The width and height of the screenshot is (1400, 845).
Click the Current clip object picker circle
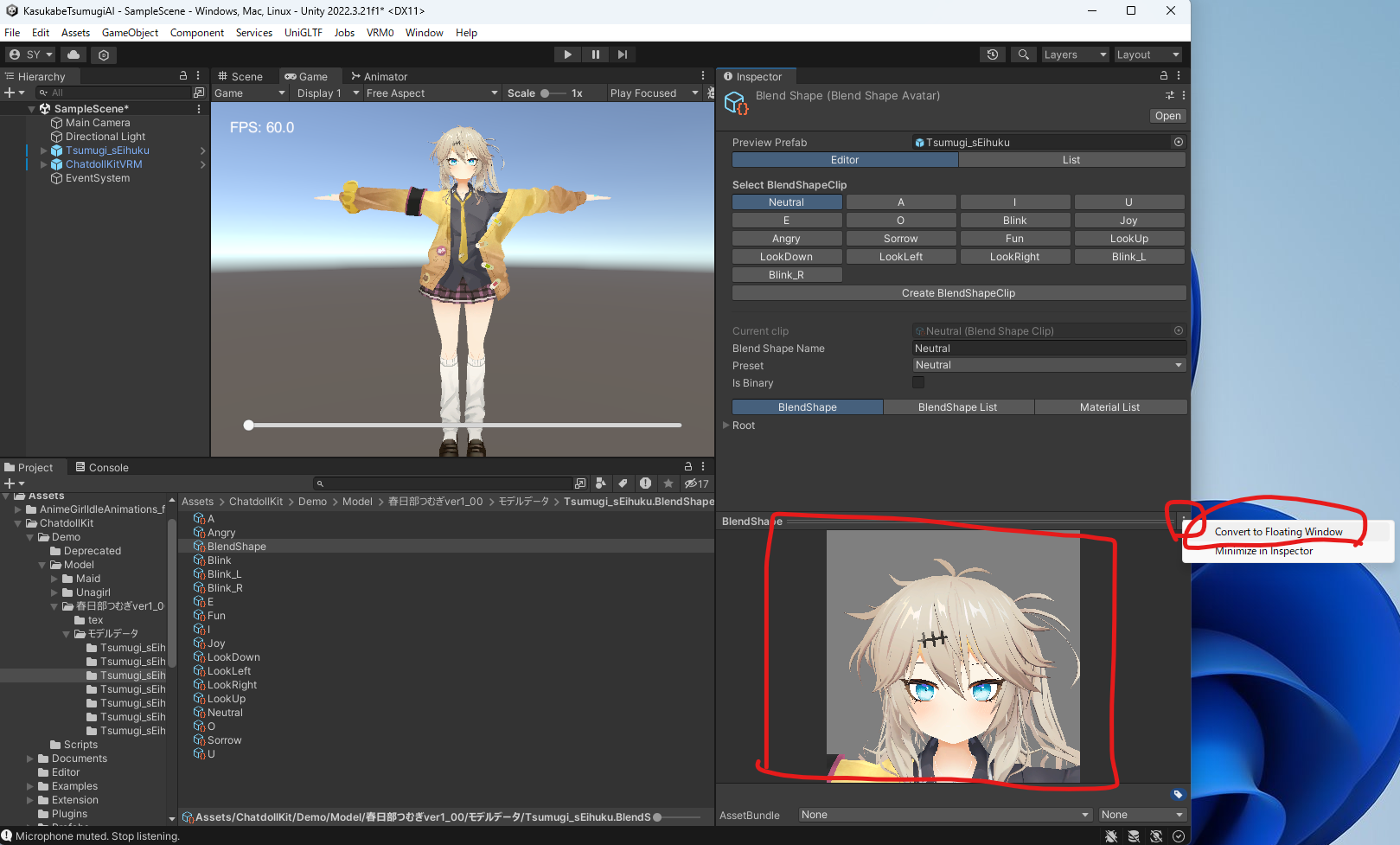[x=1179, y=330]
